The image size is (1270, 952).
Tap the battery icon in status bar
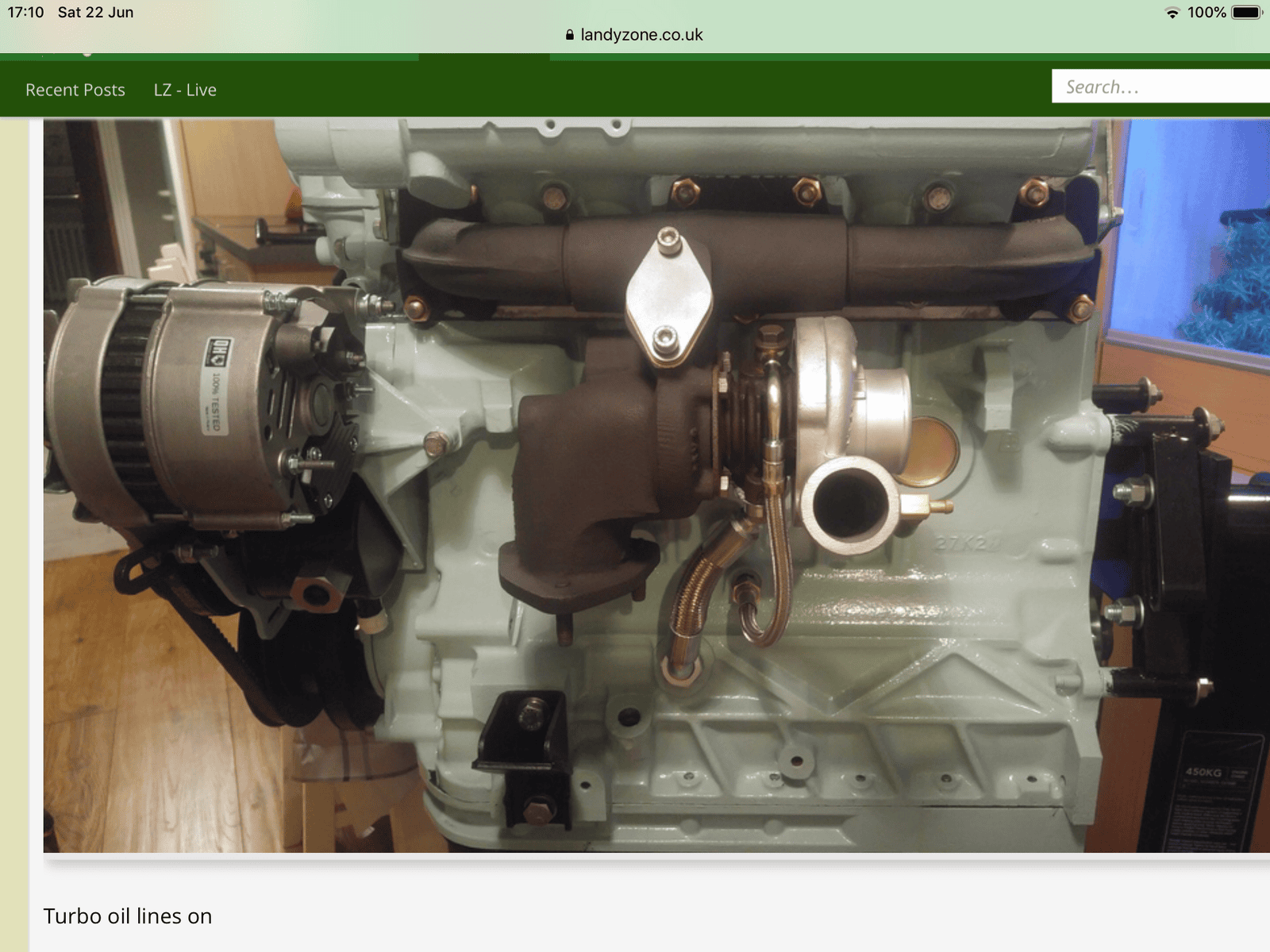click(x=1246, y=13)
